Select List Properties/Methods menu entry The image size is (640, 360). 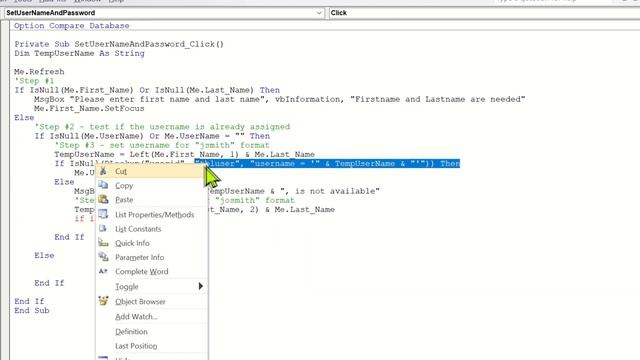(x=151, y=215)
